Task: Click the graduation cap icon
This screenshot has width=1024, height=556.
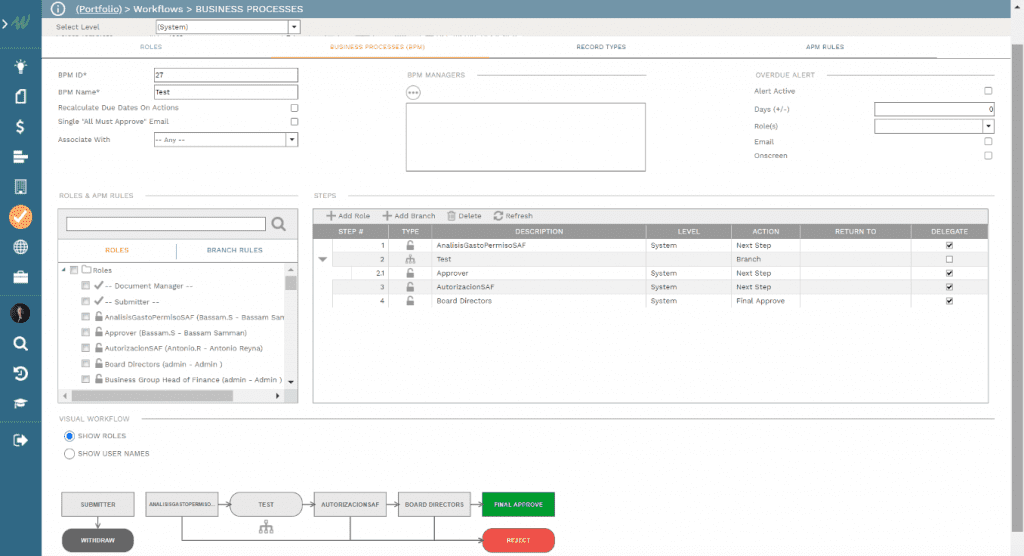Action: click(x=20, y=403)
